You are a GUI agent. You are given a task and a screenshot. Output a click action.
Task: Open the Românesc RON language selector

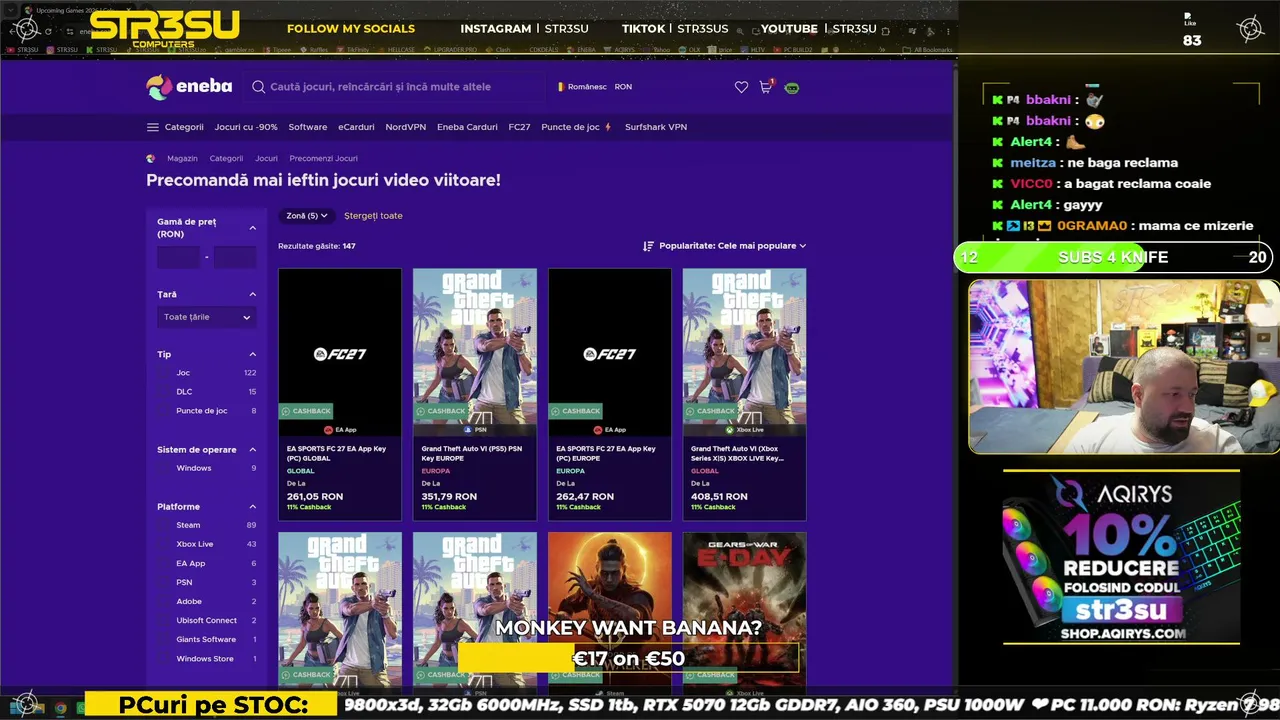pos(595,87)
